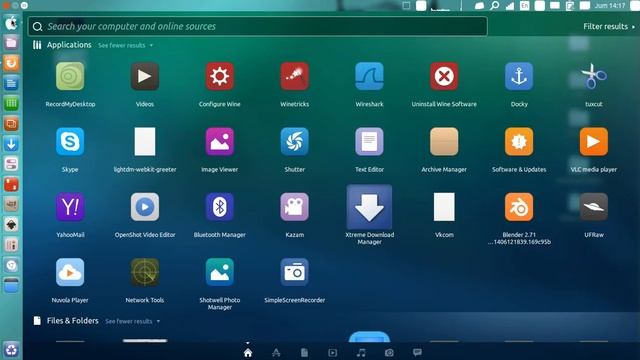This screenshot has height=360, width=640.
Task: Collapse Applications with See fewer results
Action: click(x=125, y=45)
